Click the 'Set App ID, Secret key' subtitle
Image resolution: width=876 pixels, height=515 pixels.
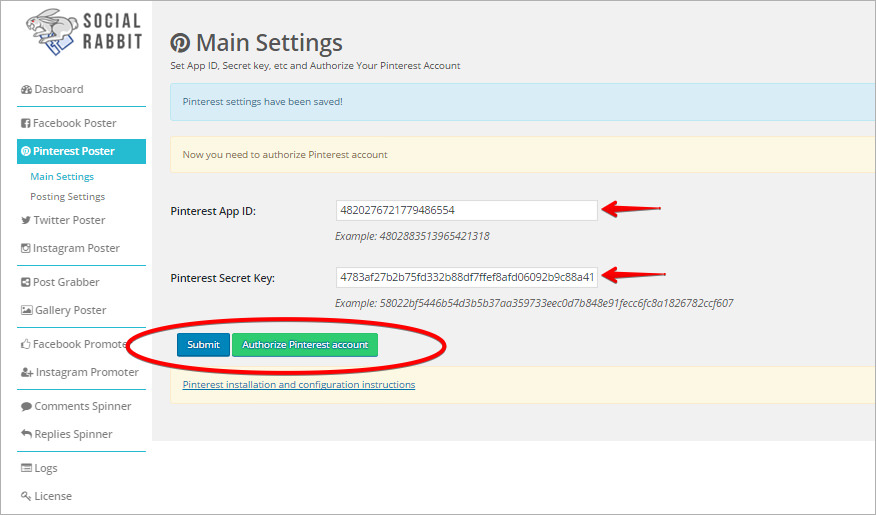[x=315, y=66]
